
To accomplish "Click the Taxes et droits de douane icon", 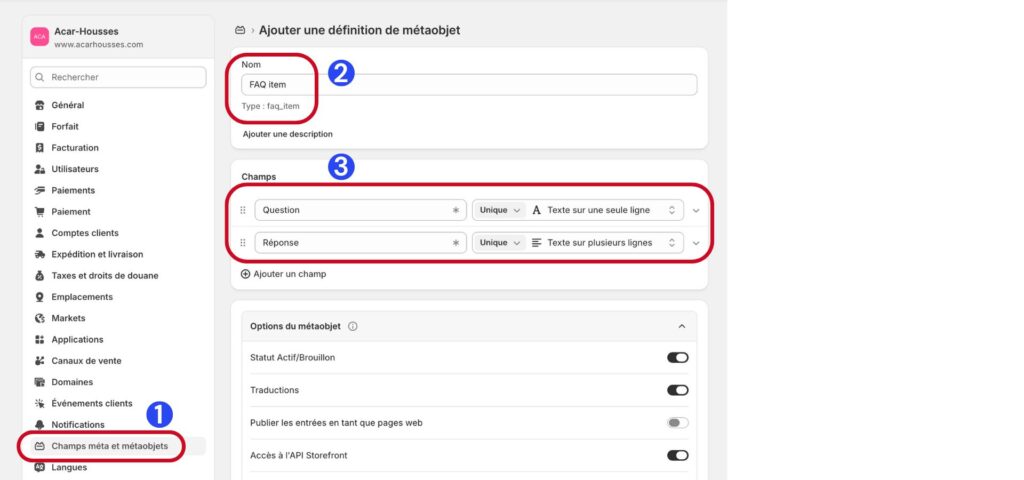I will coord(39,276).
